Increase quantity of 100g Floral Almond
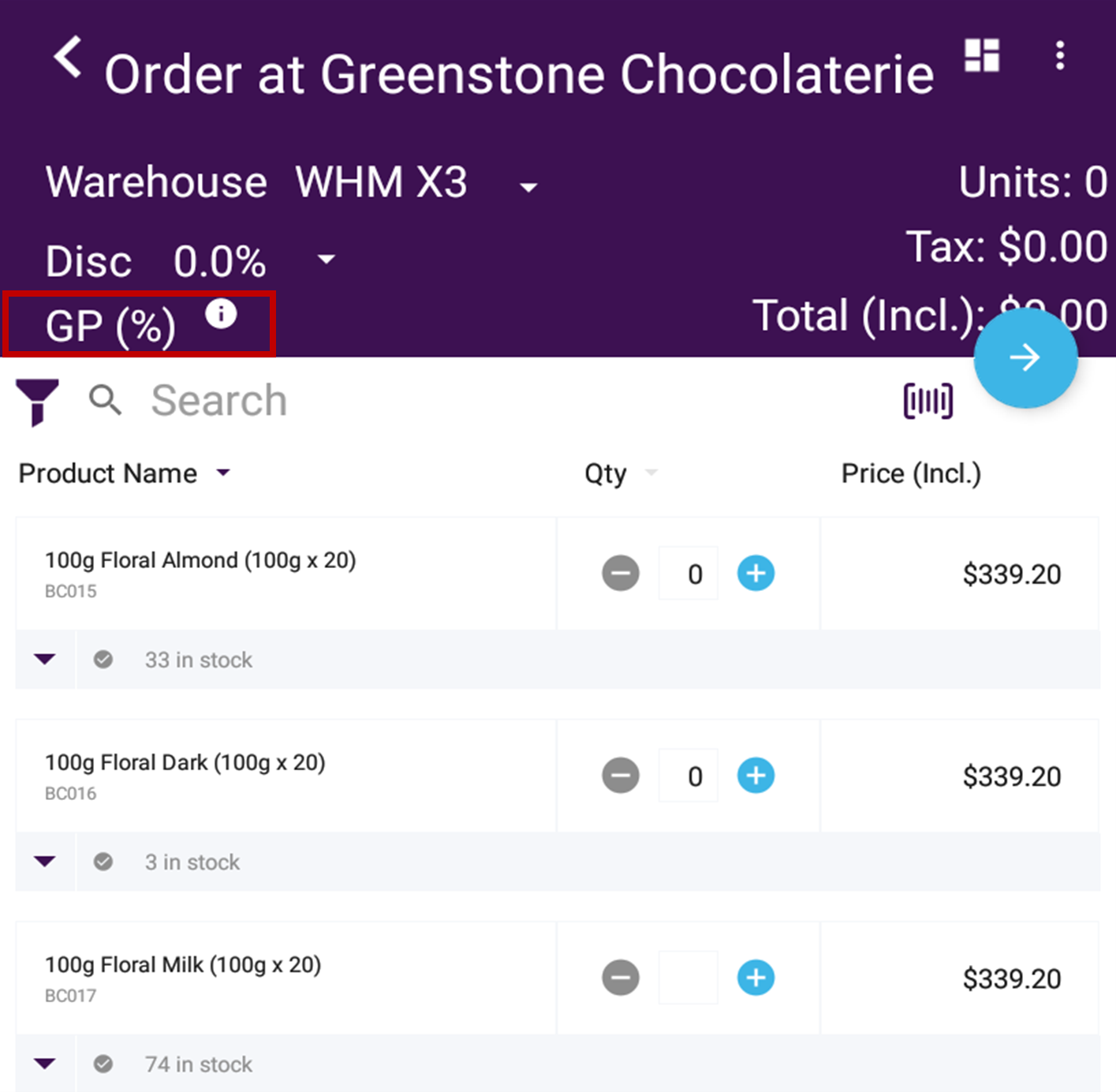 click(756, 574)
